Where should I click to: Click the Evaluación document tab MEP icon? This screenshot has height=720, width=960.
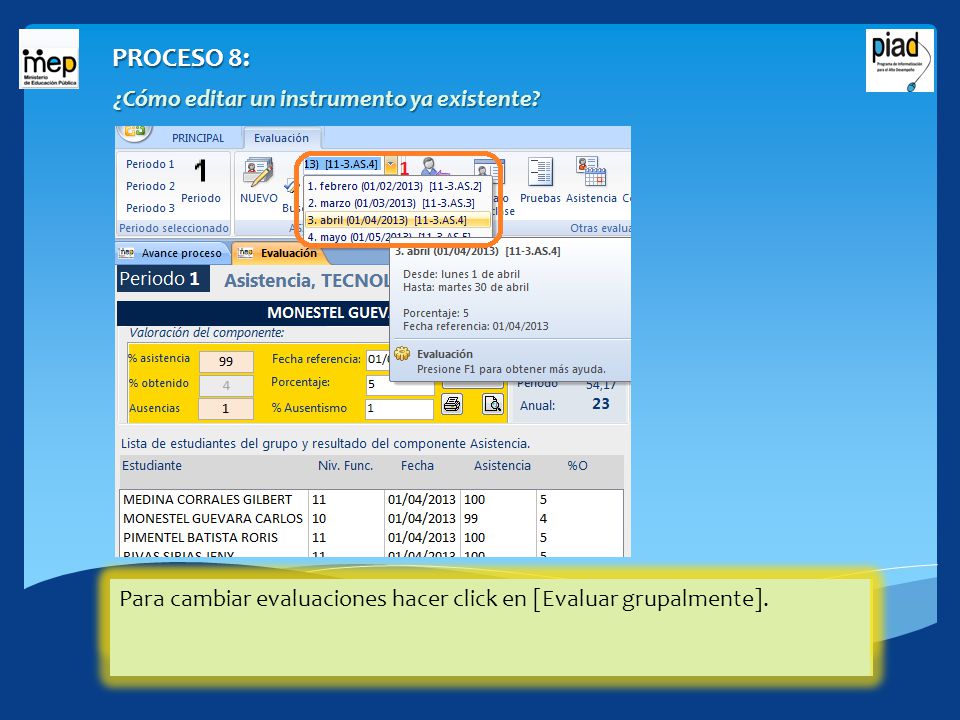246,252
